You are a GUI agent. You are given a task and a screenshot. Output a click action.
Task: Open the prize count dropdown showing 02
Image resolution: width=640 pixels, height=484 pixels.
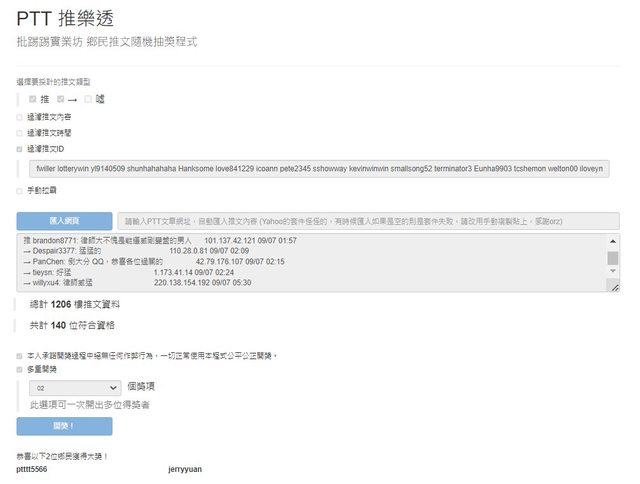(x=75, y=386)
